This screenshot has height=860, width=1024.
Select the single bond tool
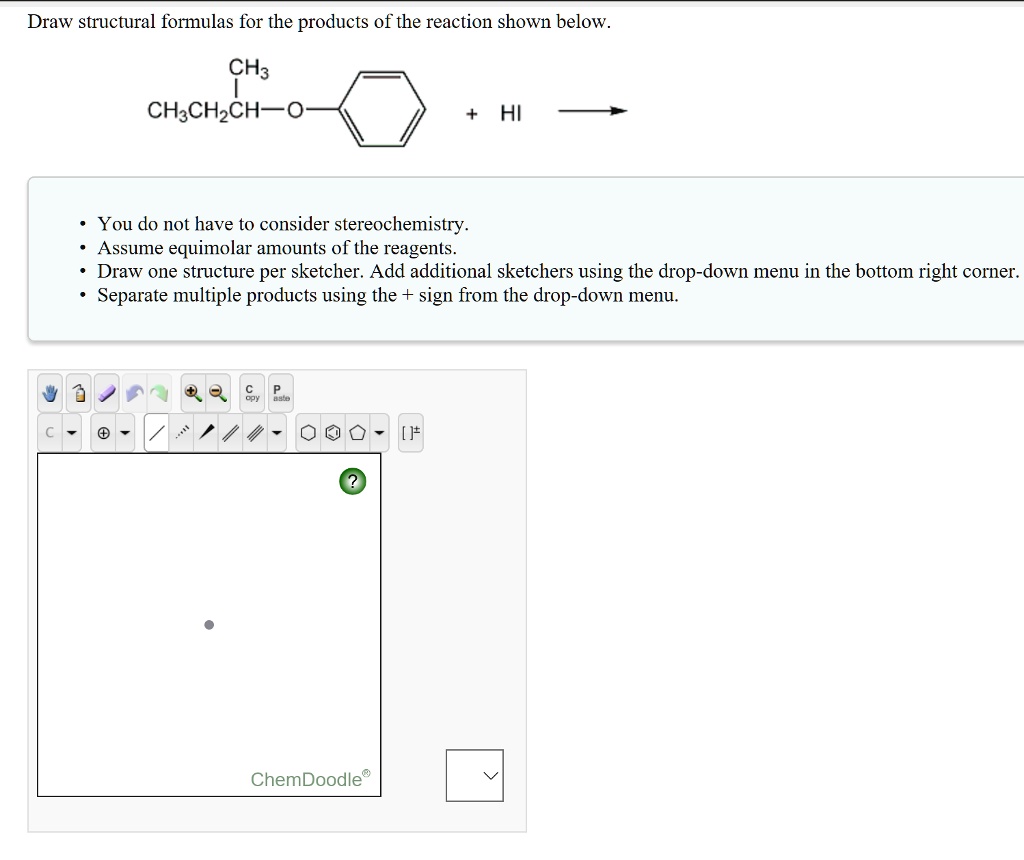tap(158, 432)
